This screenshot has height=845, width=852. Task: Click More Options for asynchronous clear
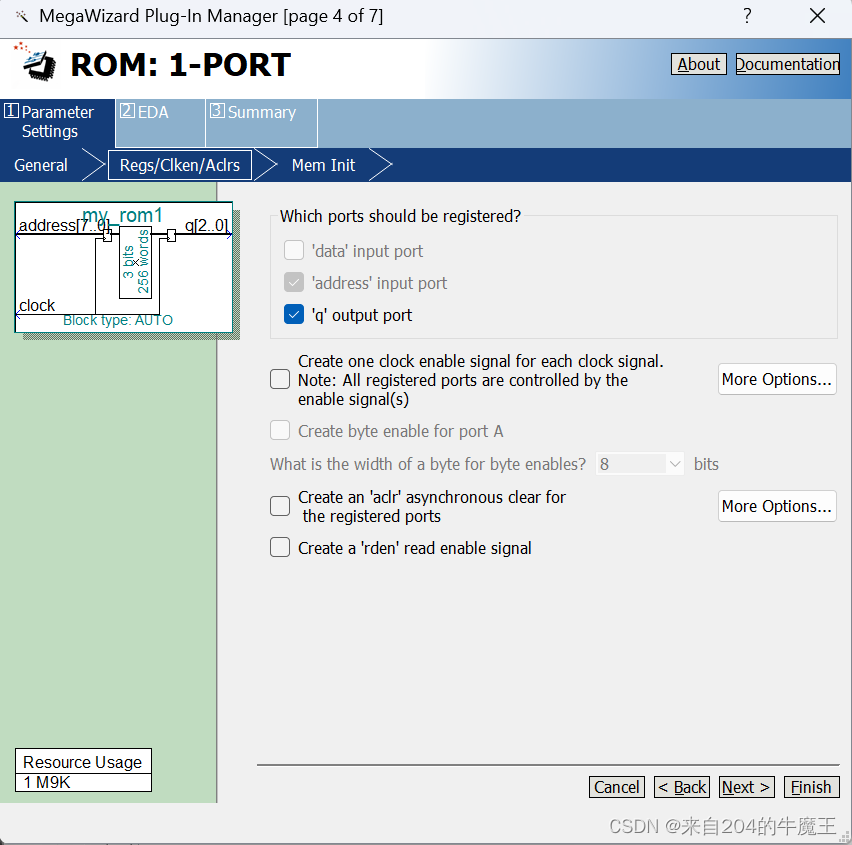pos(777,506)
